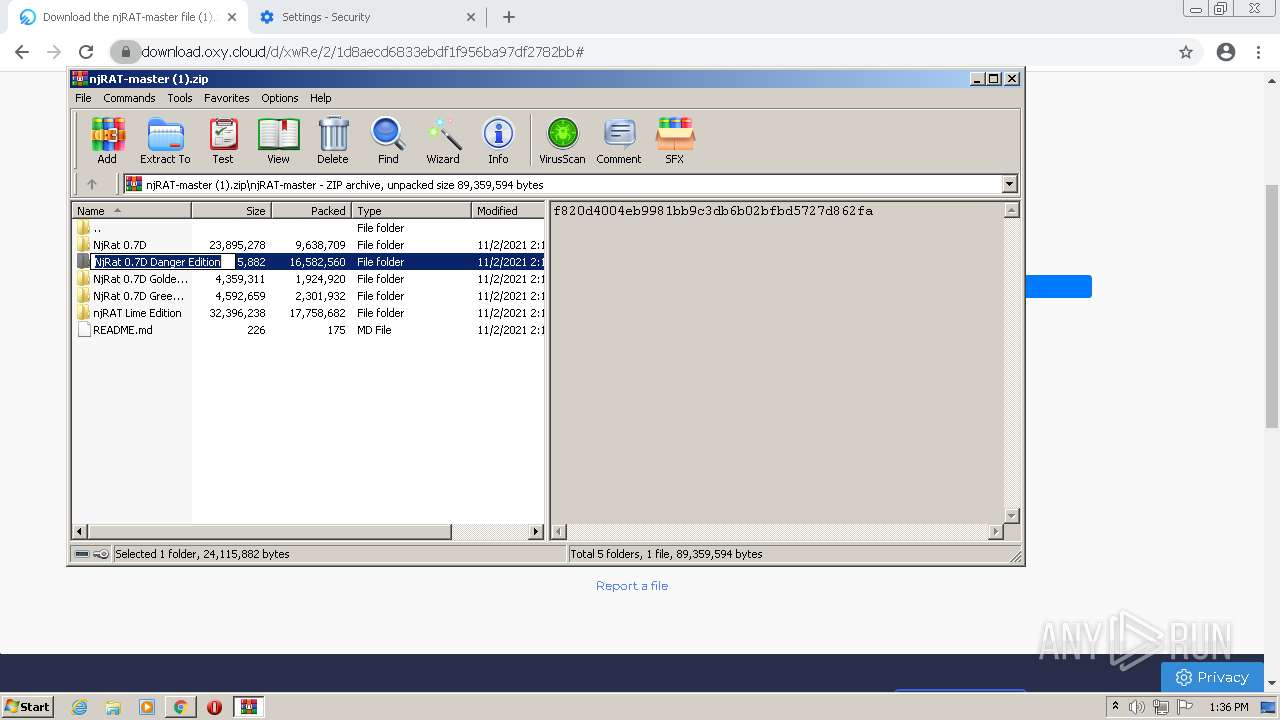The width and height of the screenshot is (1280, 720).
Task: Switch to the njRAT-master download tab
Action: 128,17
